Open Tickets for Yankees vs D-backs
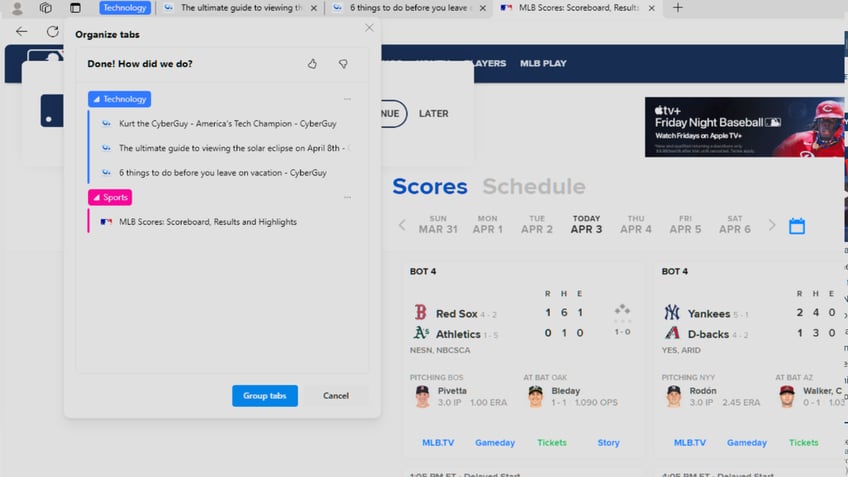This screenshot has height=477, width=848. (x=804, y=443)
